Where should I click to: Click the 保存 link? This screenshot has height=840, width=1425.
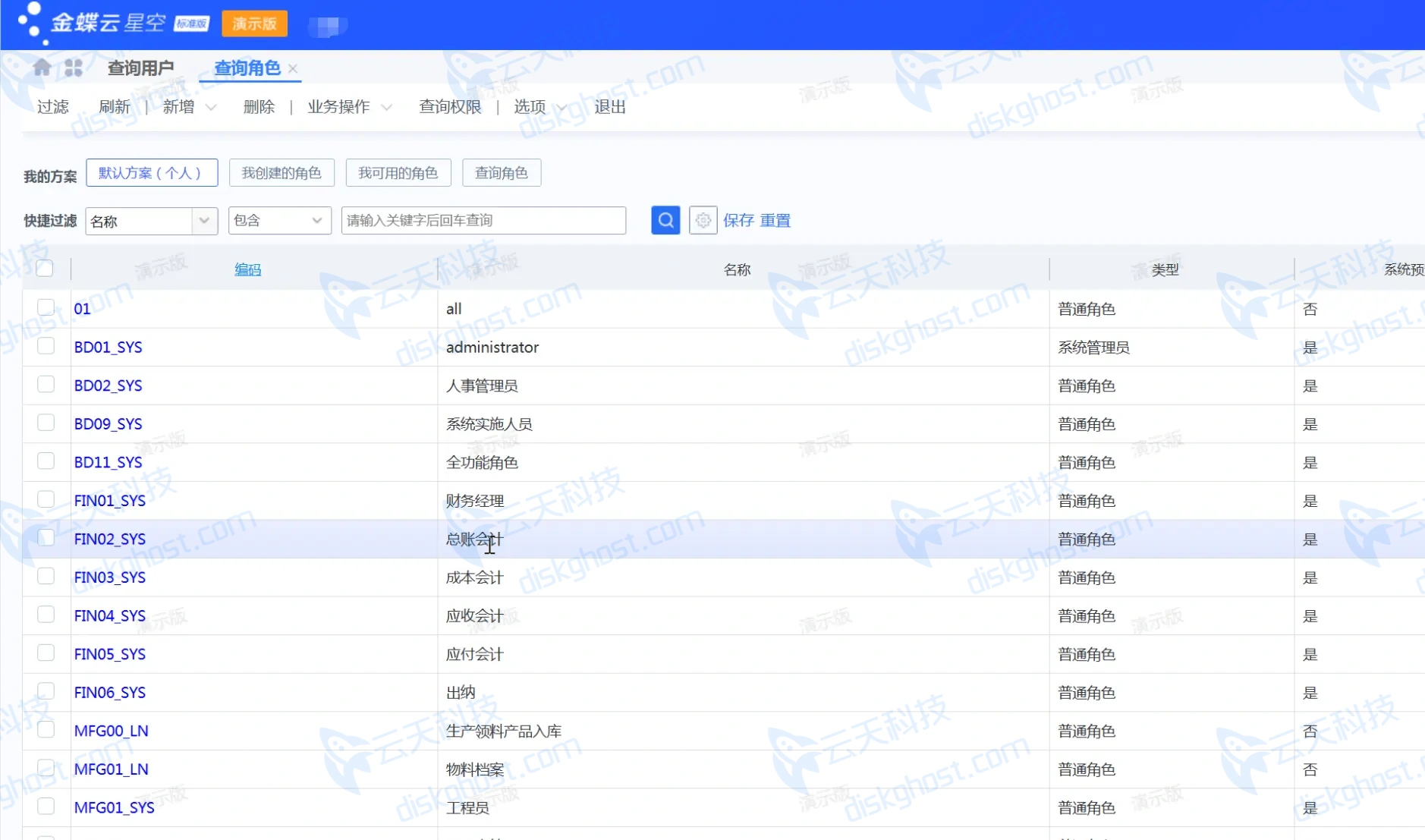(x=738, y=221)
